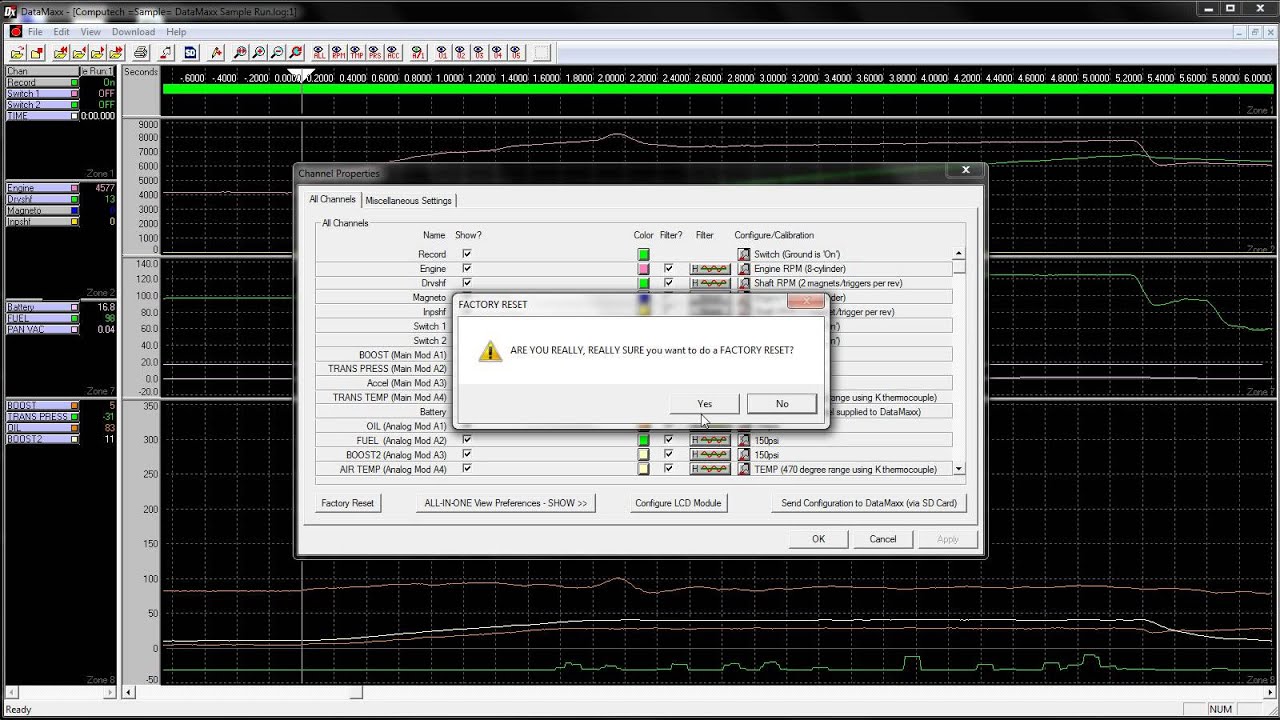Click the eye icon labeled U4
This screenshot has width=1280, height=720.
[497, 52]
